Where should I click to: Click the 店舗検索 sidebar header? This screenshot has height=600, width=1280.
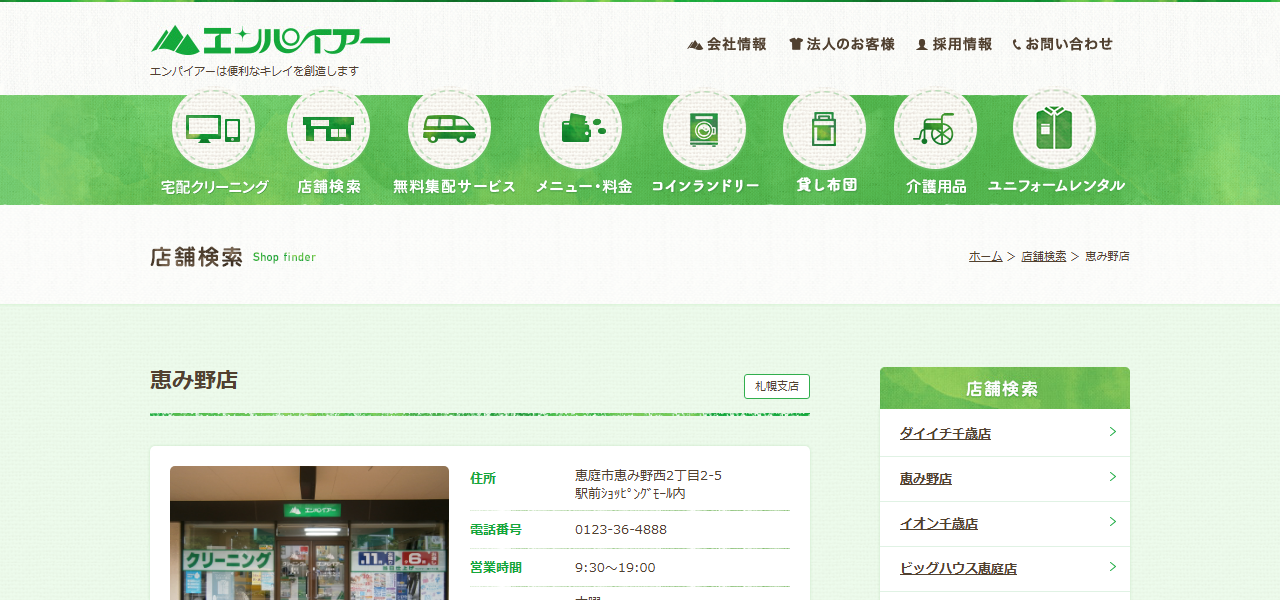pyautogui.click(x=1005, y=388)
